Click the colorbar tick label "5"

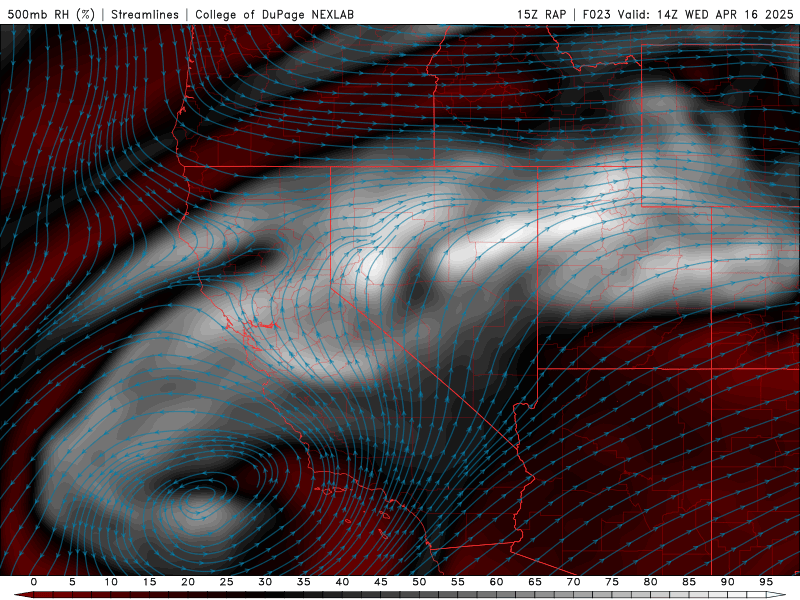point(72,582)
